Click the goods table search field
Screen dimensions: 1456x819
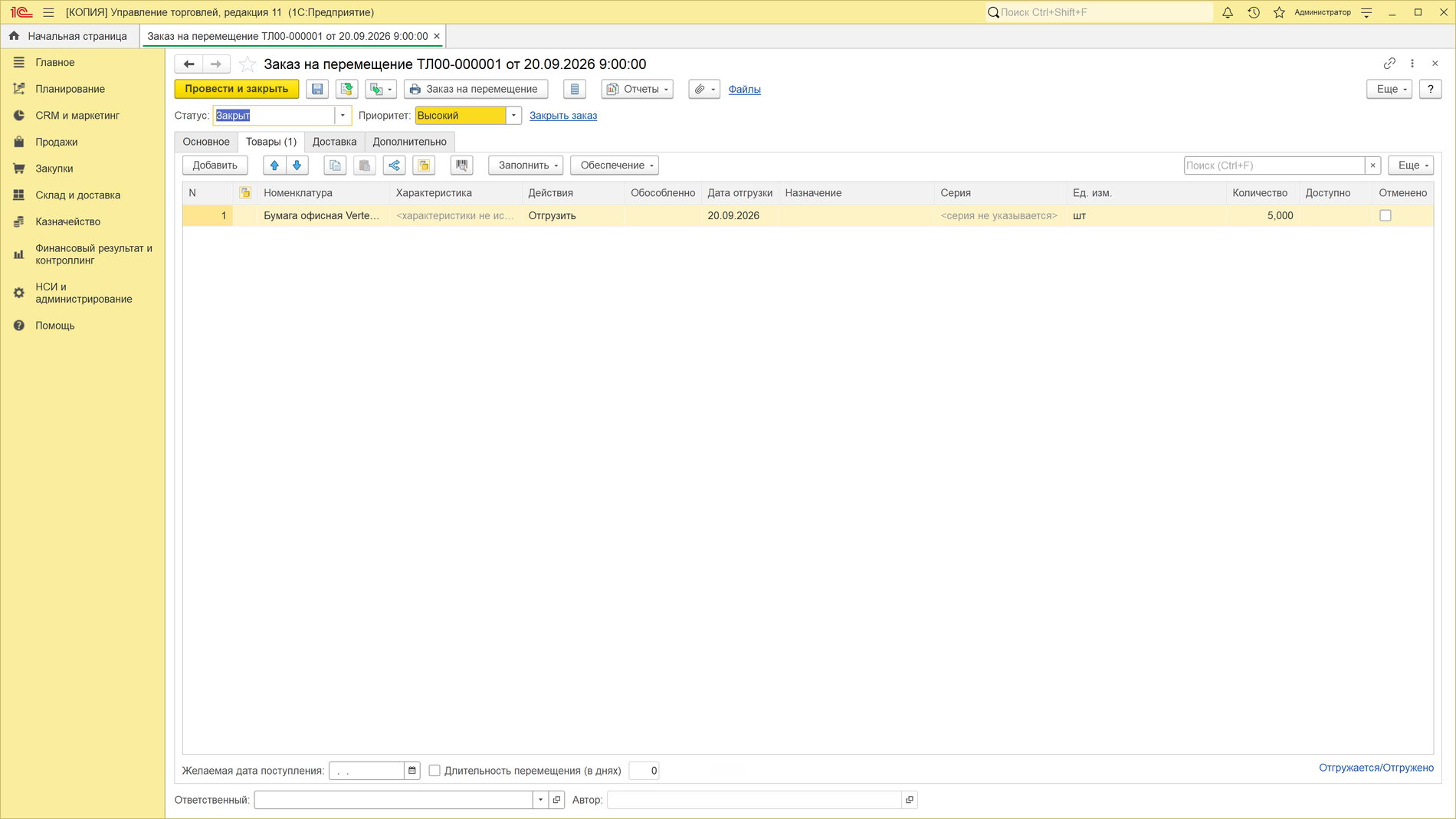tap(1274, 165)
